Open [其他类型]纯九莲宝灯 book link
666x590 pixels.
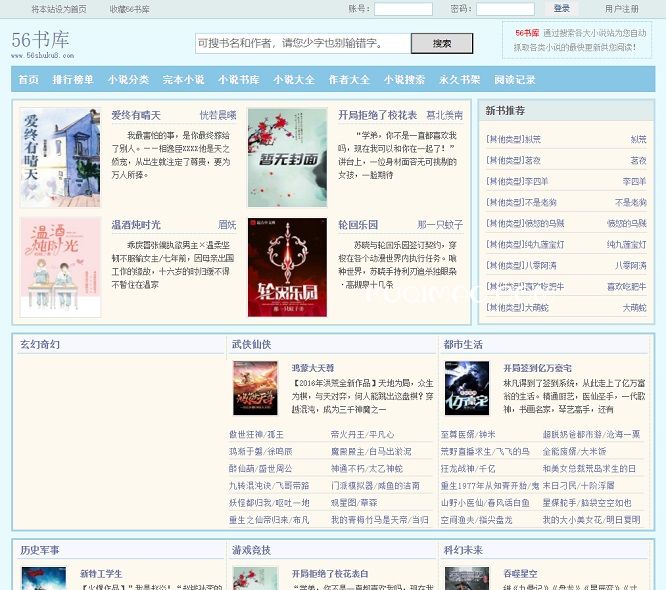pyautogui.click(x=525, y=245)
